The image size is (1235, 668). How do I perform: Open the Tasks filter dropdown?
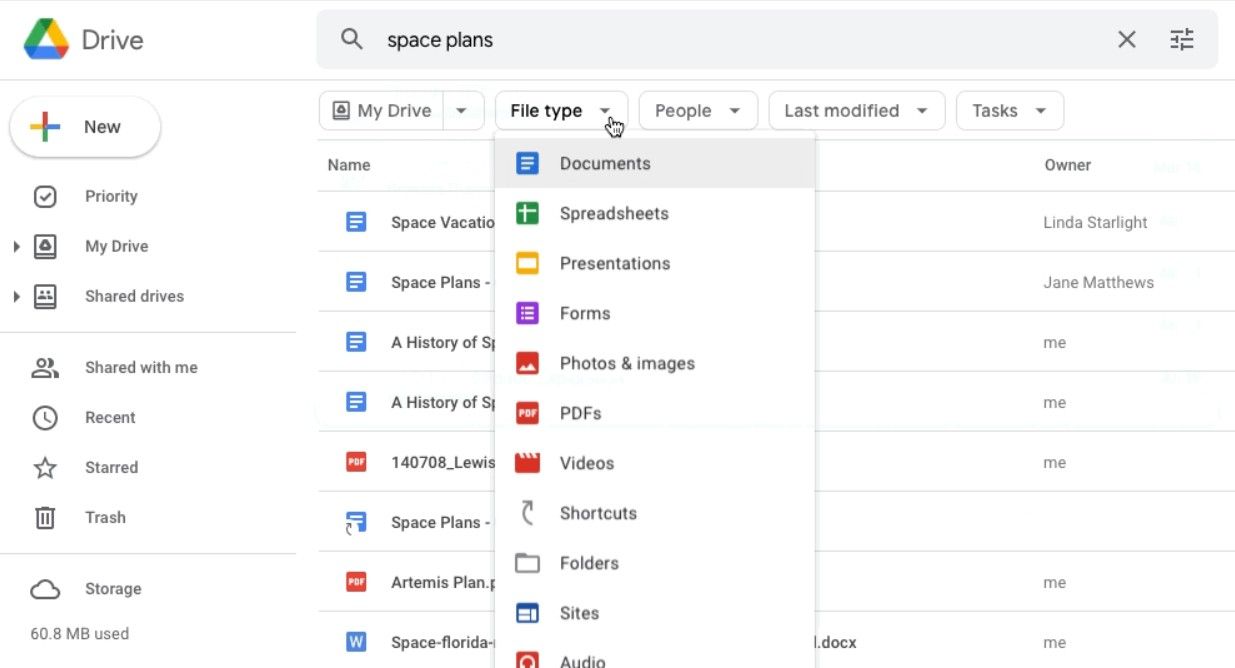coord(1009,110)
